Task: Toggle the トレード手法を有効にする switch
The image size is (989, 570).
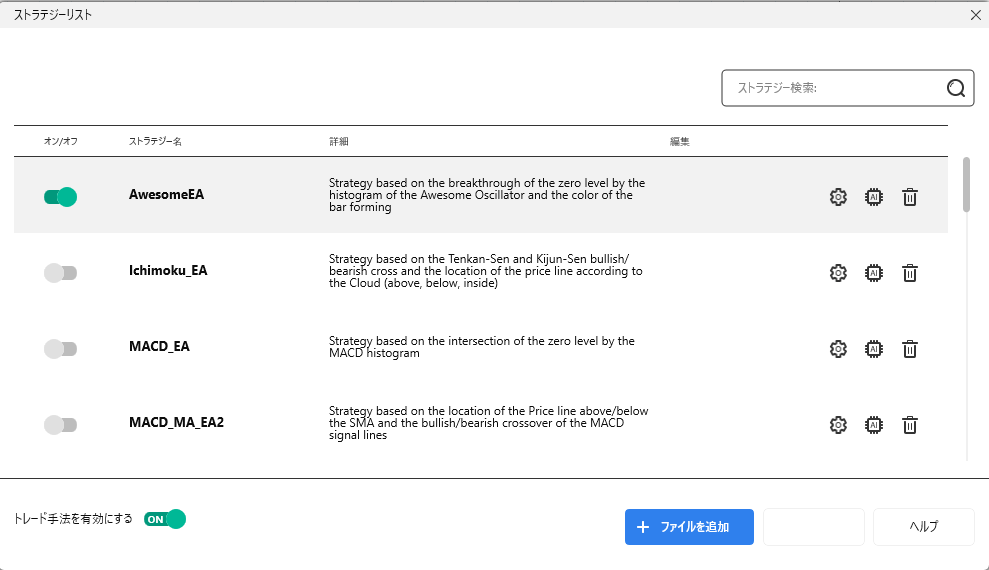Action: 165,519
